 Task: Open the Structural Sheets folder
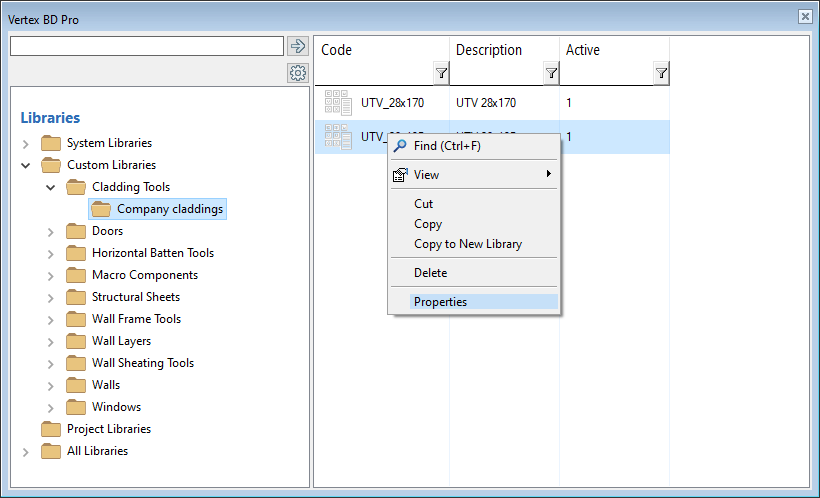tap(136, 297)
